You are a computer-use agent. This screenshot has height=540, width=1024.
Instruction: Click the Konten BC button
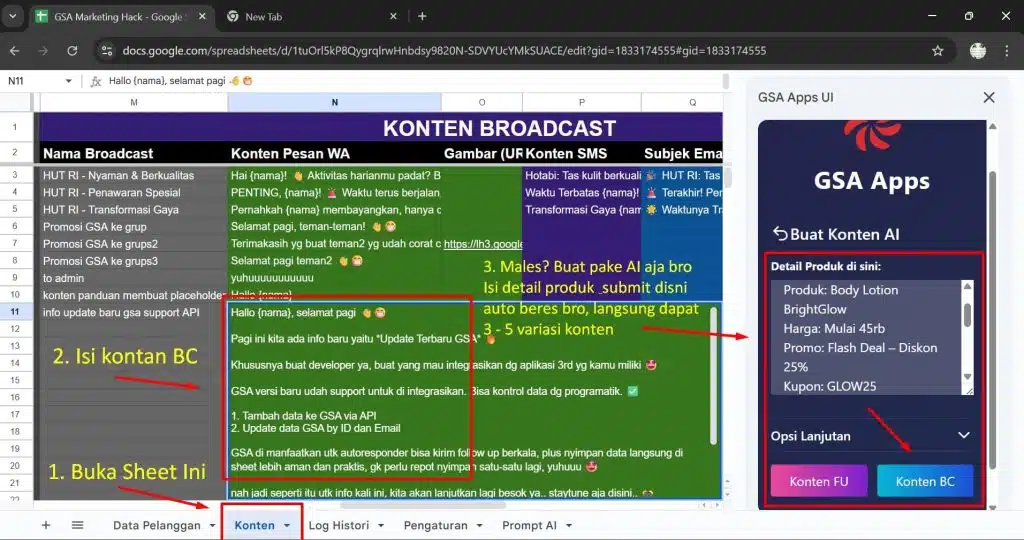pos(925,481)
